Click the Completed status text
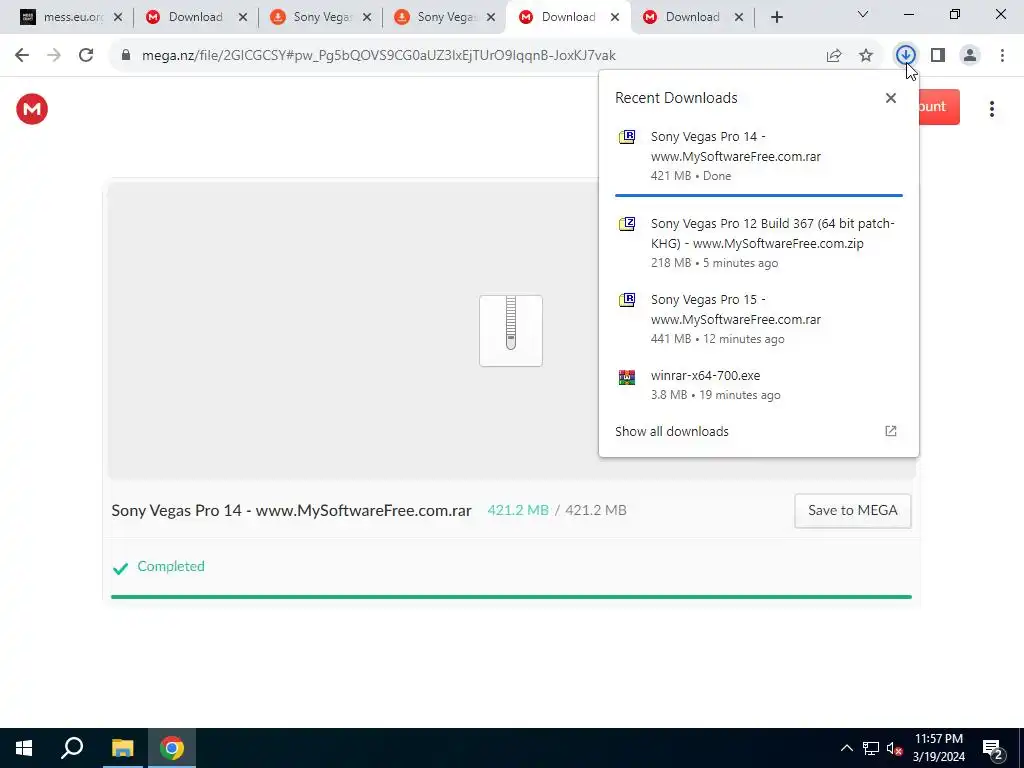The image size is (1024, 768). pos(170,566)
